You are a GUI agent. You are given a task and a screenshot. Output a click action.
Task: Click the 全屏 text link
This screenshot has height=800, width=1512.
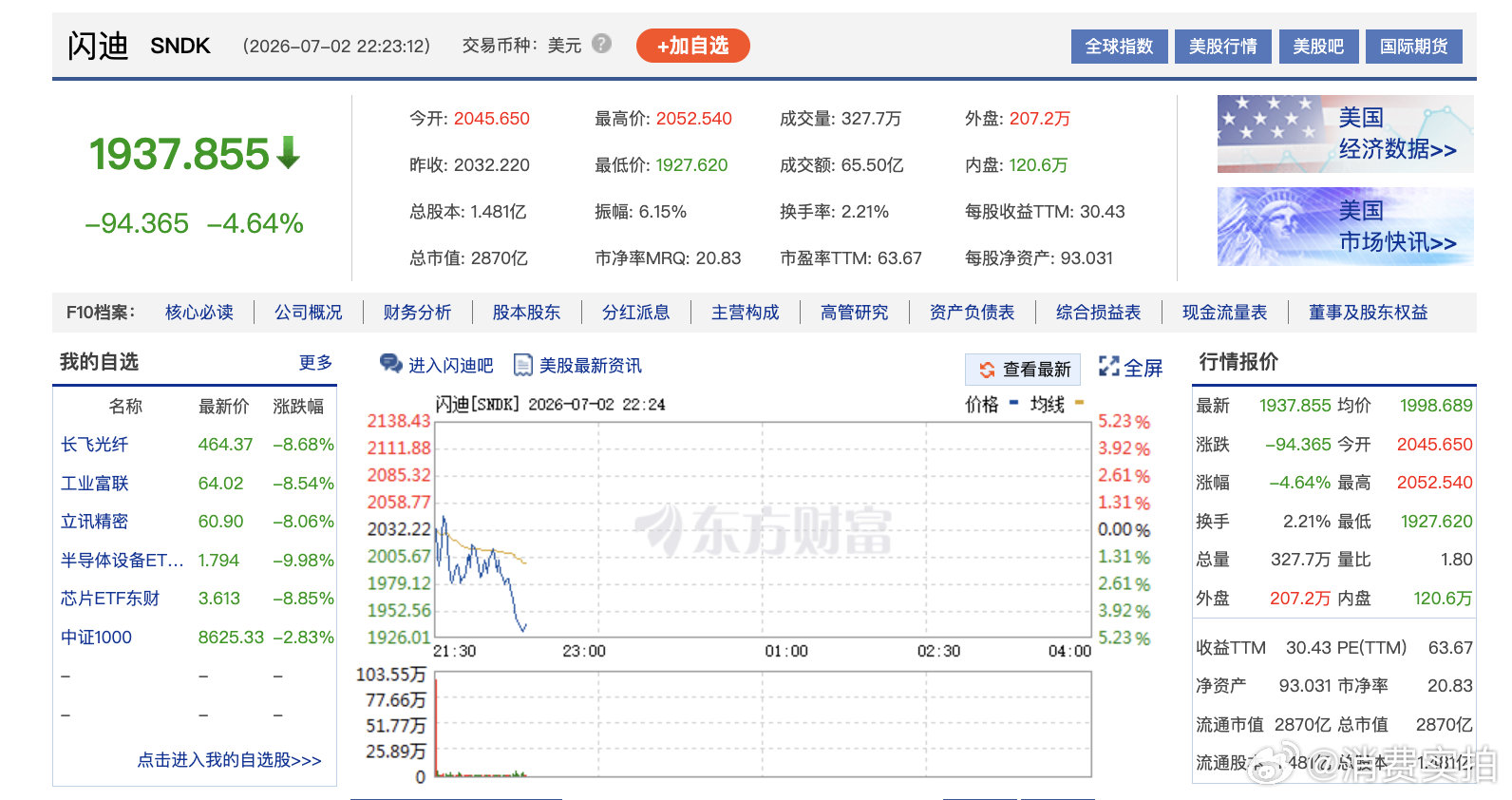pos(1143,368)
